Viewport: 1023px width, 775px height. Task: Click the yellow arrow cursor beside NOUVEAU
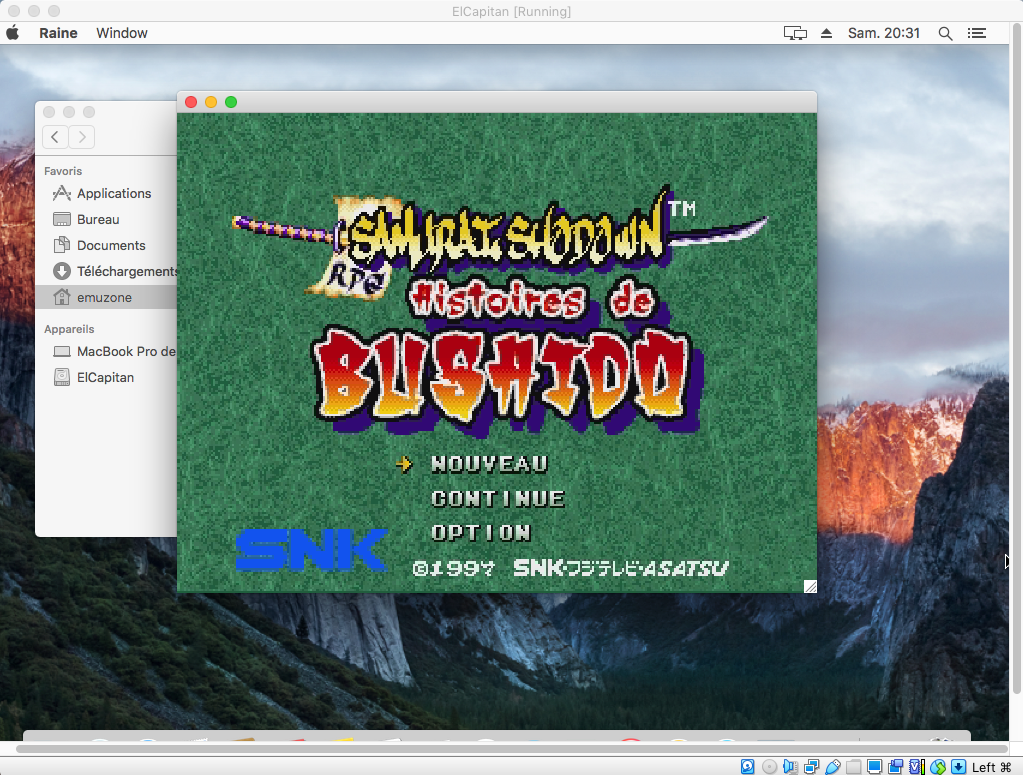[x=404, y=464]
